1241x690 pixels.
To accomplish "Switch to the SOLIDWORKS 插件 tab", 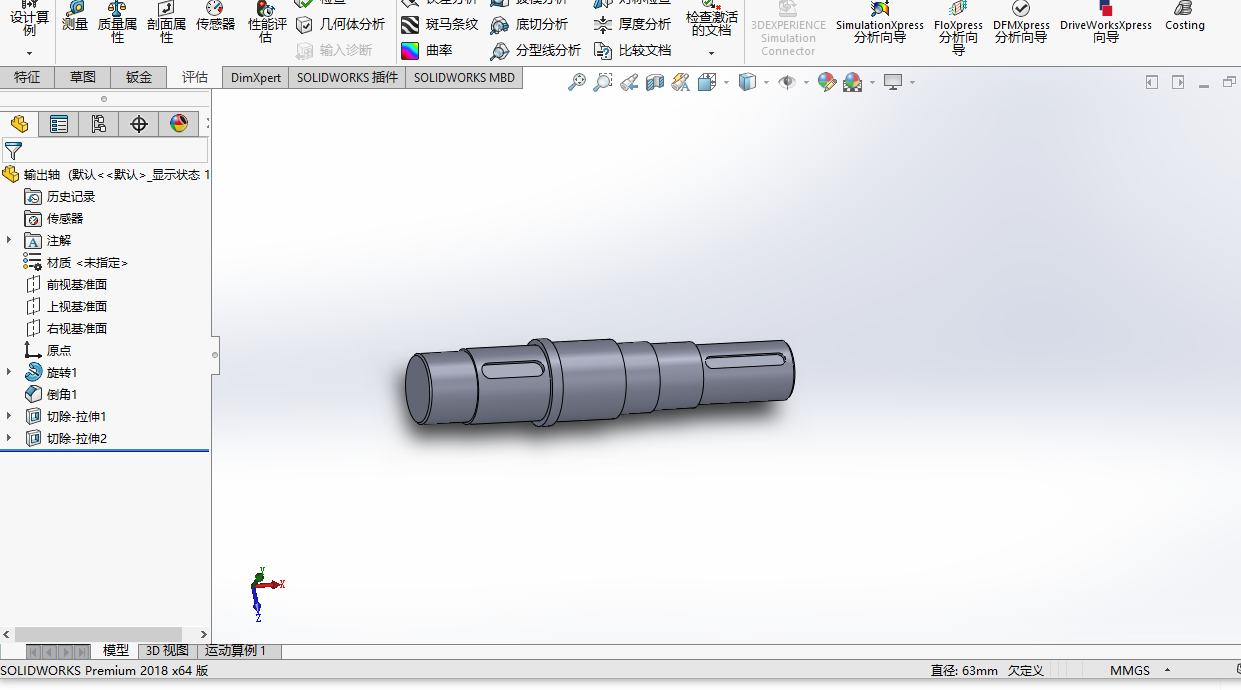I will tap(347, 77).
